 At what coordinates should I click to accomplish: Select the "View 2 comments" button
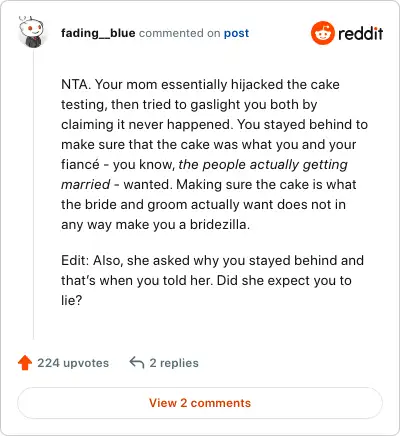coord(200,403)
